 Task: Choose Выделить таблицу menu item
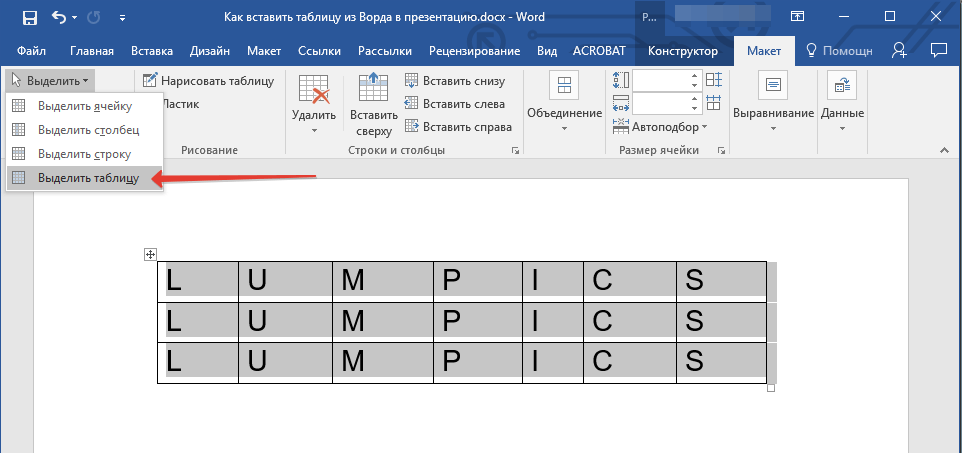pyautogui.click(x=86, y=178)
